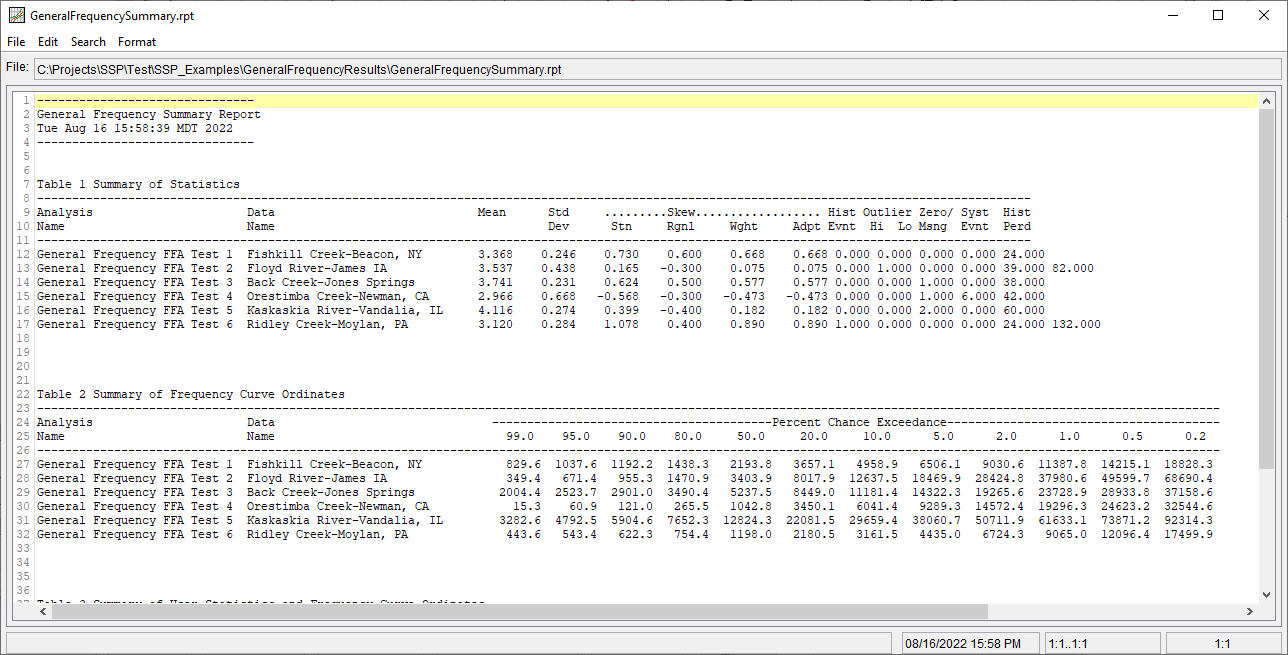Click the 99.0 percent column header
Viewport: 1288px width, 655px height.
(x=520, y=436)
